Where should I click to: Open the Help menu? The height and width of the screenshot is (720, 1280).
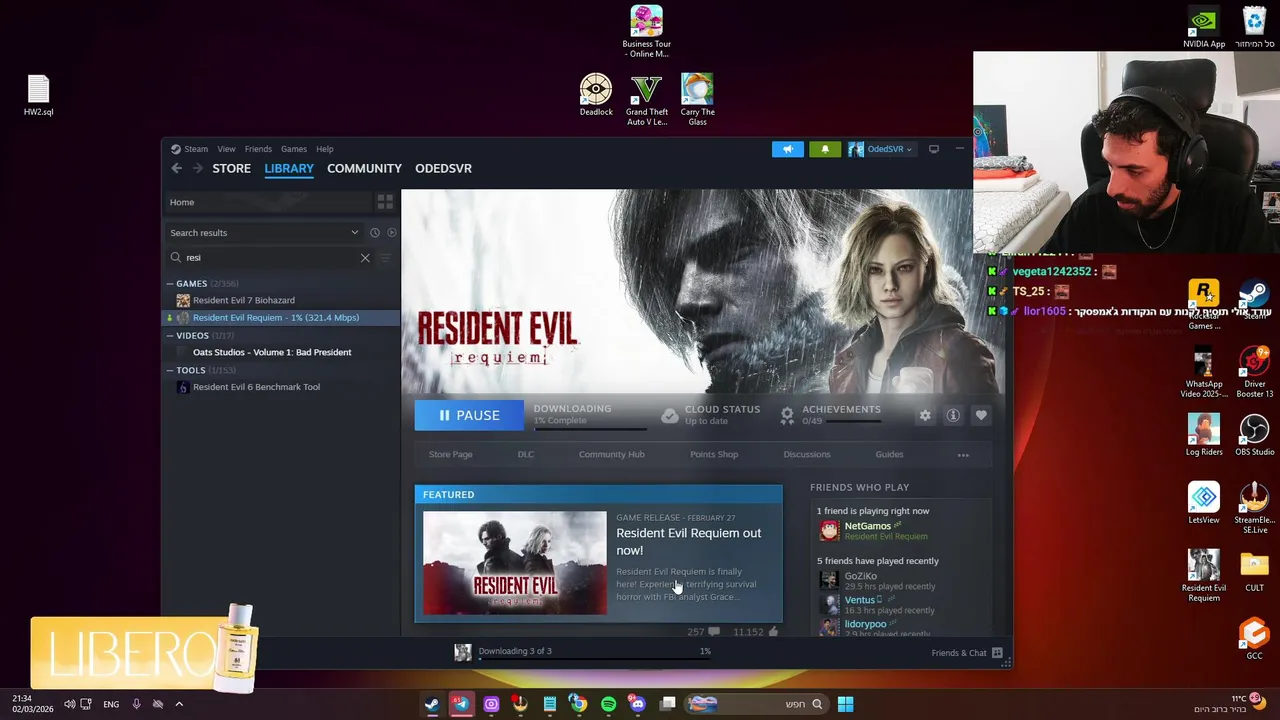click(325, 149)
